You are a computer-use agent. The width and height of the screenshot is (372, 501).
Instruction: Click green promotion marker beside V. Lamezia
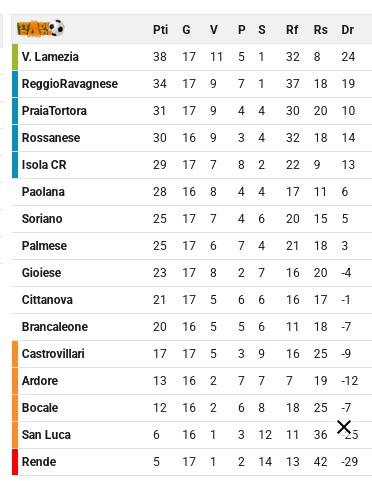click(x=15, y=57)
